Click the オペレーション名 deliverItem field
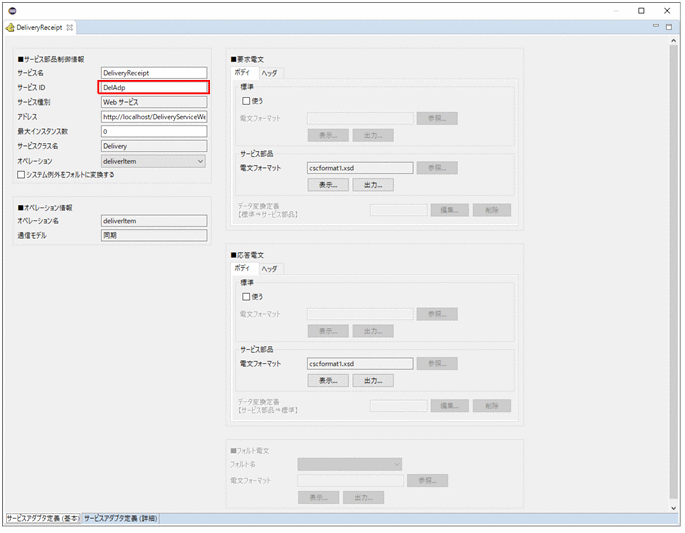685x533 pixels. pos(154,221)
